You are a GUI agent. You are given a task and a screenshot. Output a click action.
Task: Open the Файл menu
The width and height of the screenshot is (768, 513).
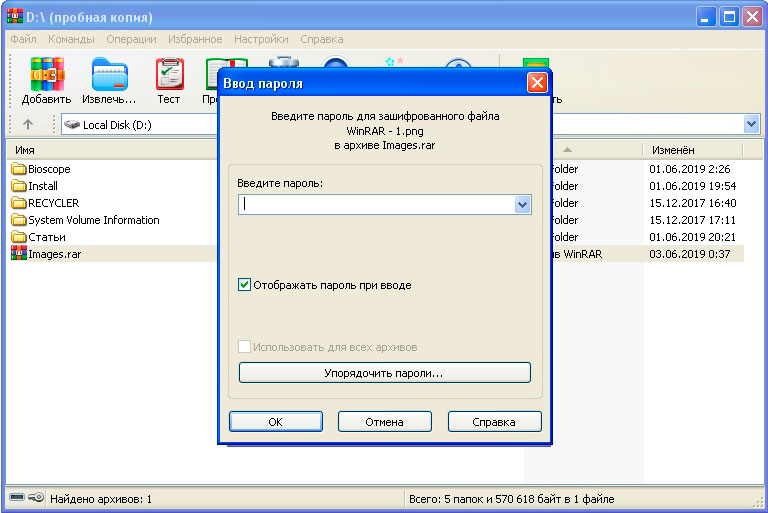(24, 39)
